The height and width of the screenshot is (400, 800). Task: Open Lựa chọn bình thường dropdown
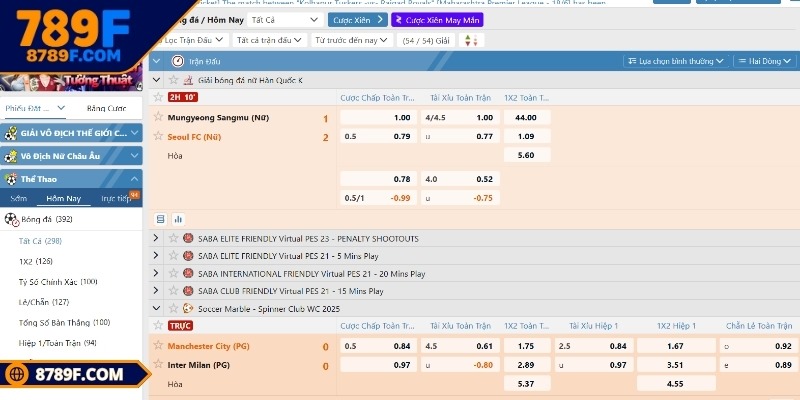[676, 61]
